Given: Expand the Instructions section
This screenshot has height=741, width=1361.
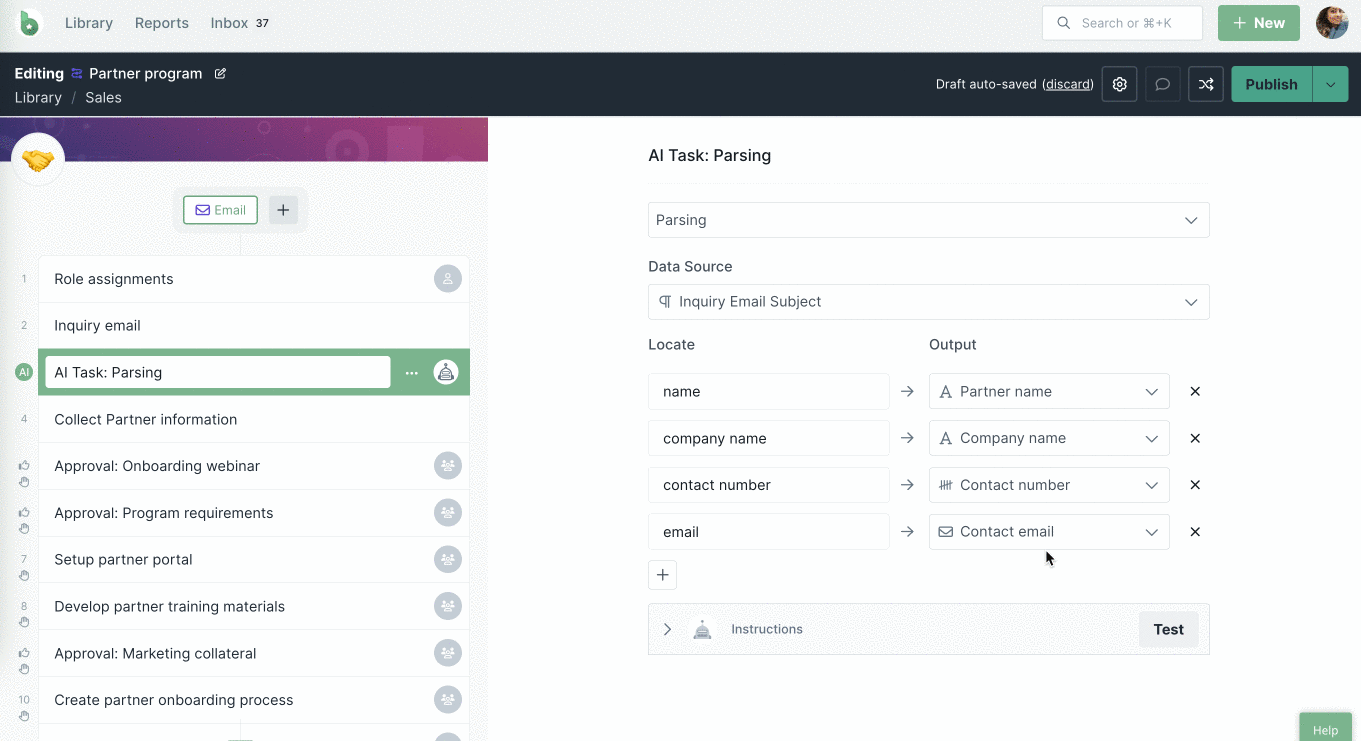Looking at the screenshot, I should click(667, 629).
